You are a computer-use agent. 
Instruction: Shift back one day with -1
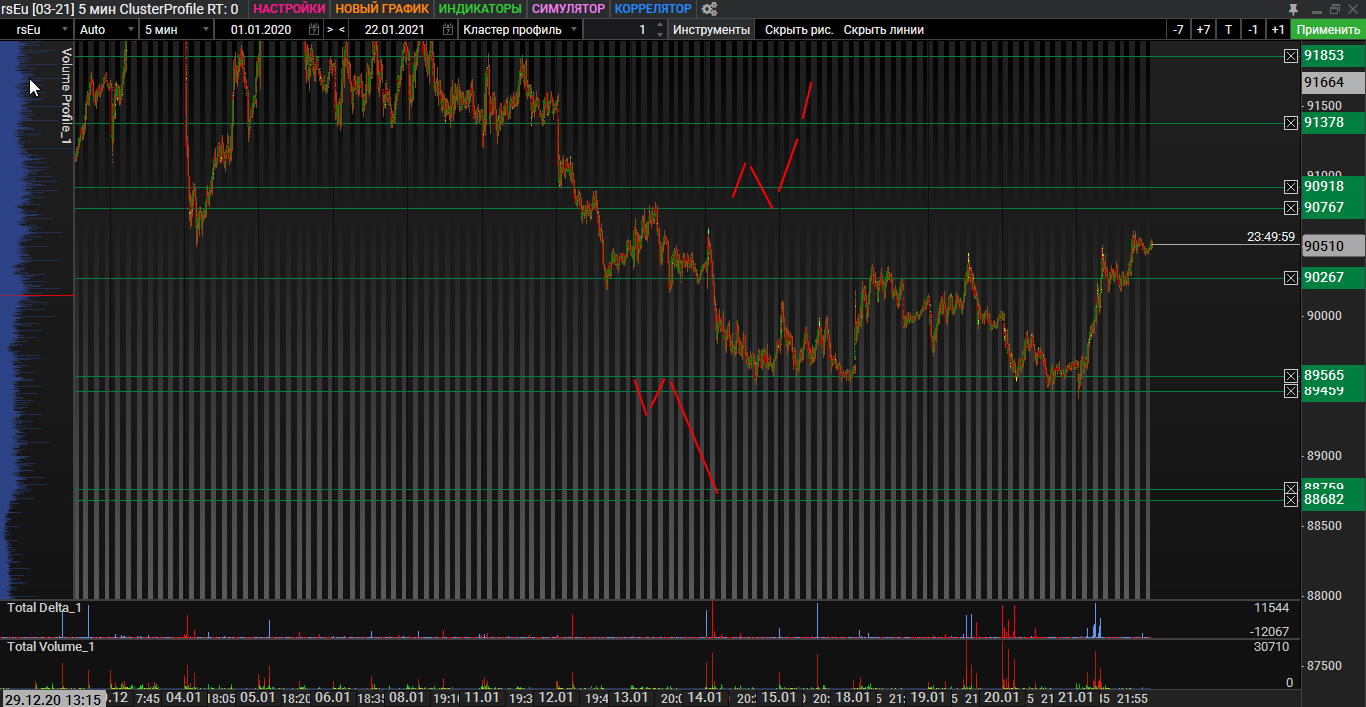click(x=1253, y=30)
